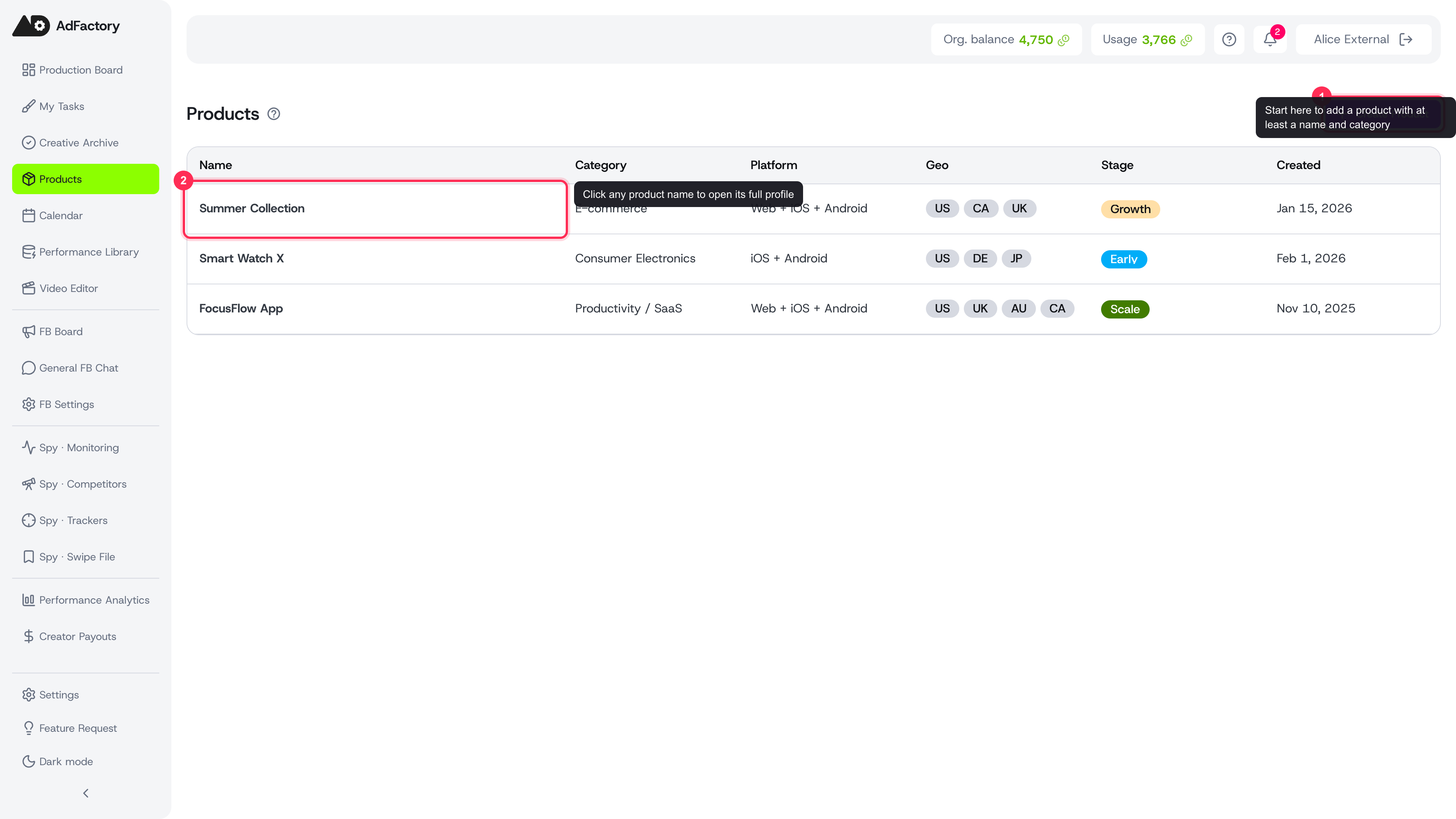Screen dimensions: 1456x819
Task: Open Calendar from the sidebar
Action: pyautogui.click(x=85, y=215)
